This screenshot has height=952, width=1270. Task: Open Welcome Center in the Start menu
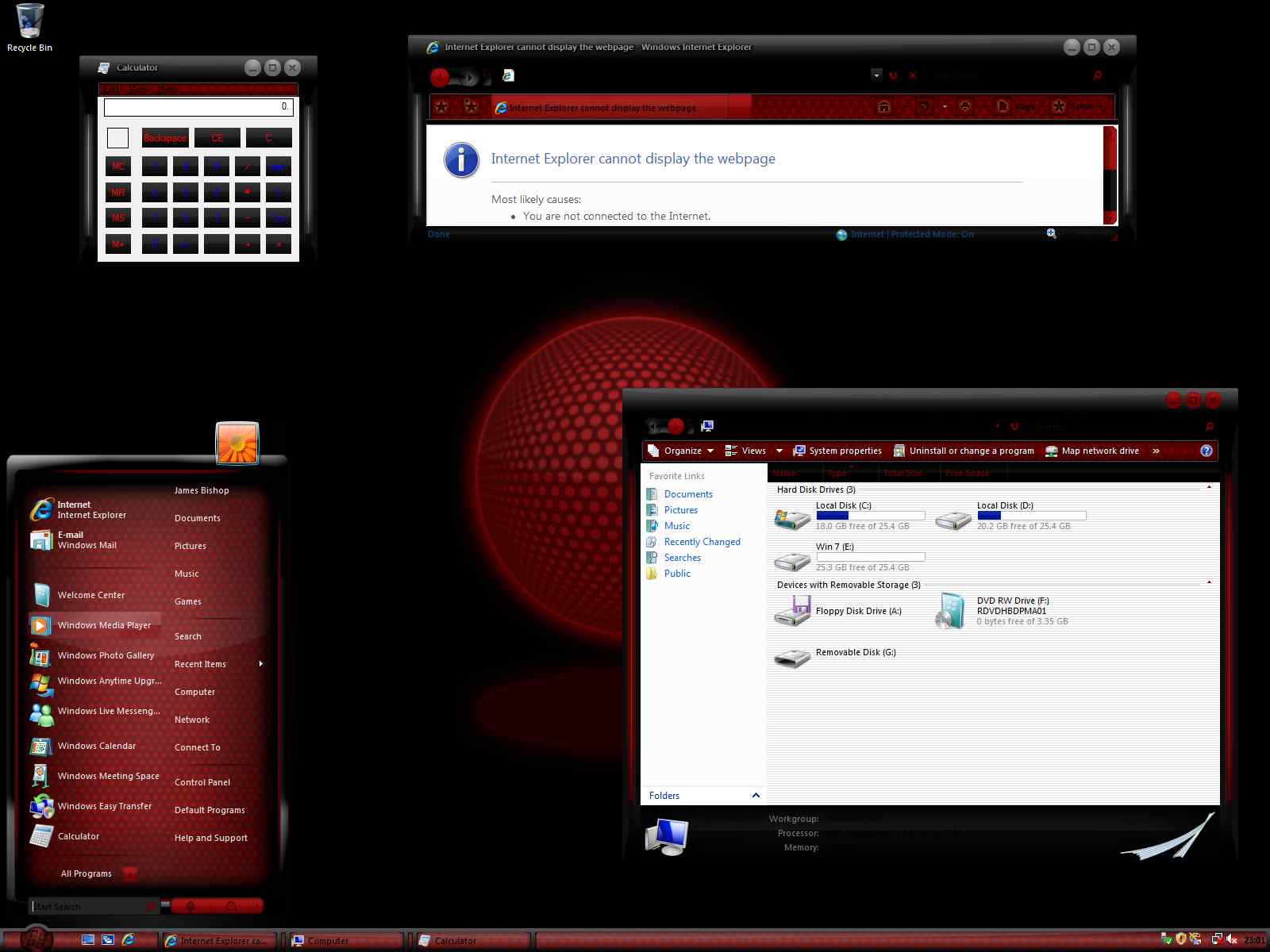tap(94, 595)
